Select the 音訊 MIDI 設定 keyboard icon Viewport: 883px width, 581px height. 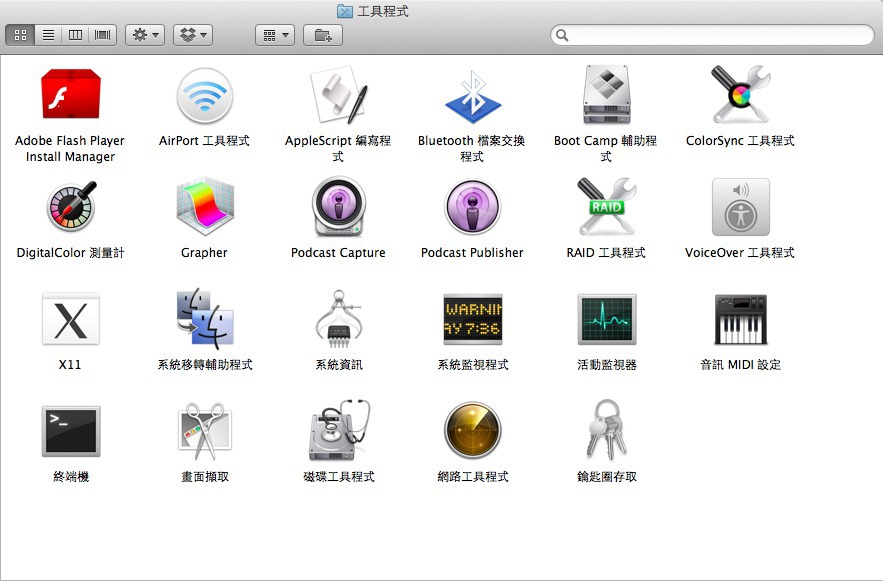click(x=741, y=319)
